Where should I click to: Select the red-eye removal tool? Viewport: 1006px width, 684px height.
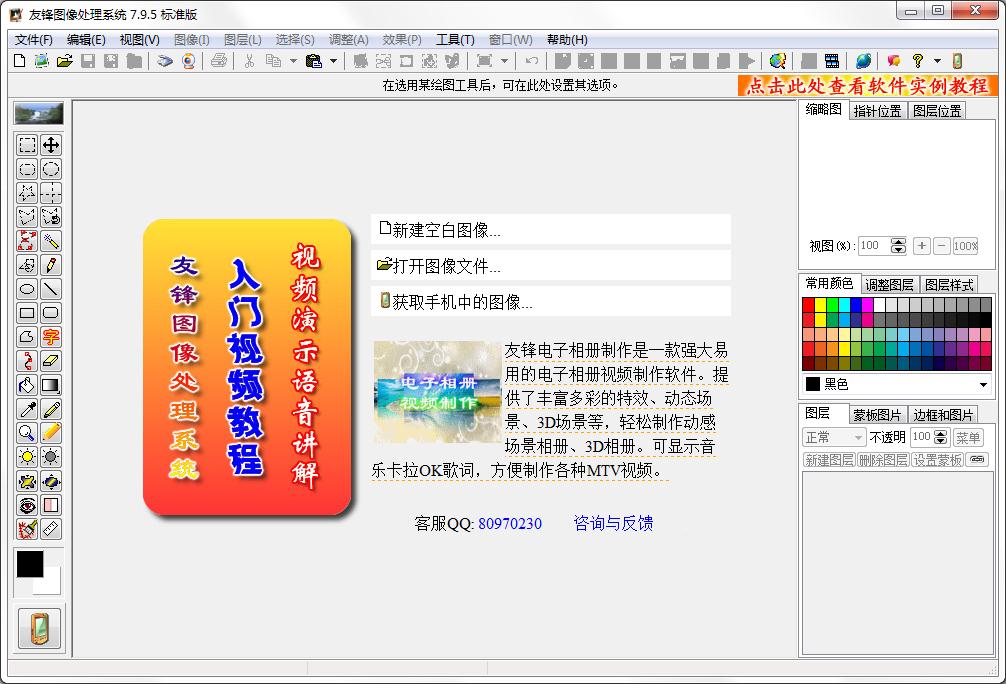point(27,505)
